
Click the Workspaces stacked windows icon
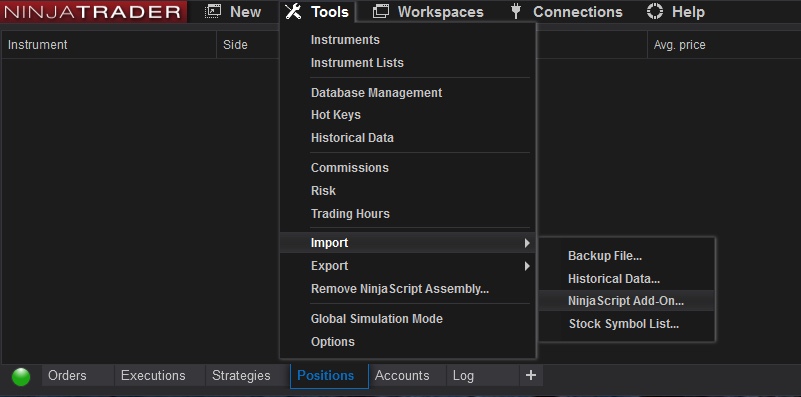point(381,12)
